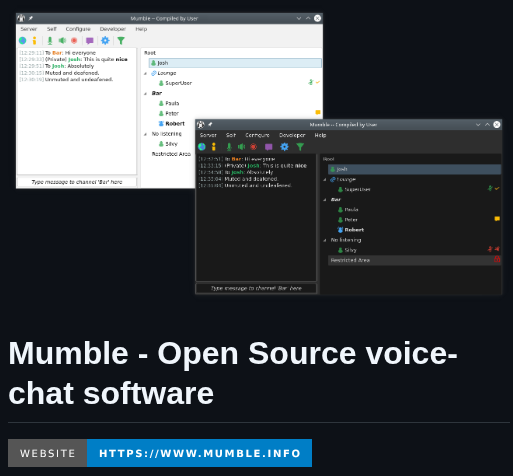Collapse No listening channel arrow, light window

point(146,134)
